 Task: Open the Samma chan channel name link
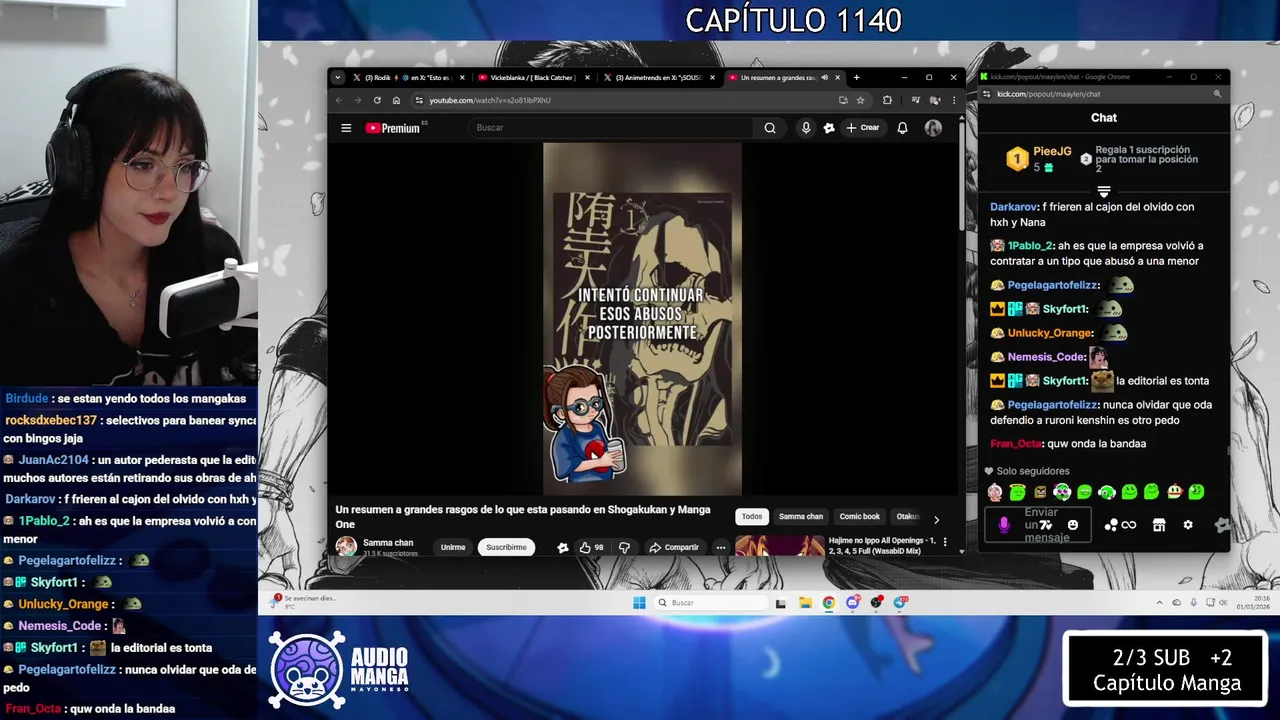pyautogui.click(x=388, y=542)
